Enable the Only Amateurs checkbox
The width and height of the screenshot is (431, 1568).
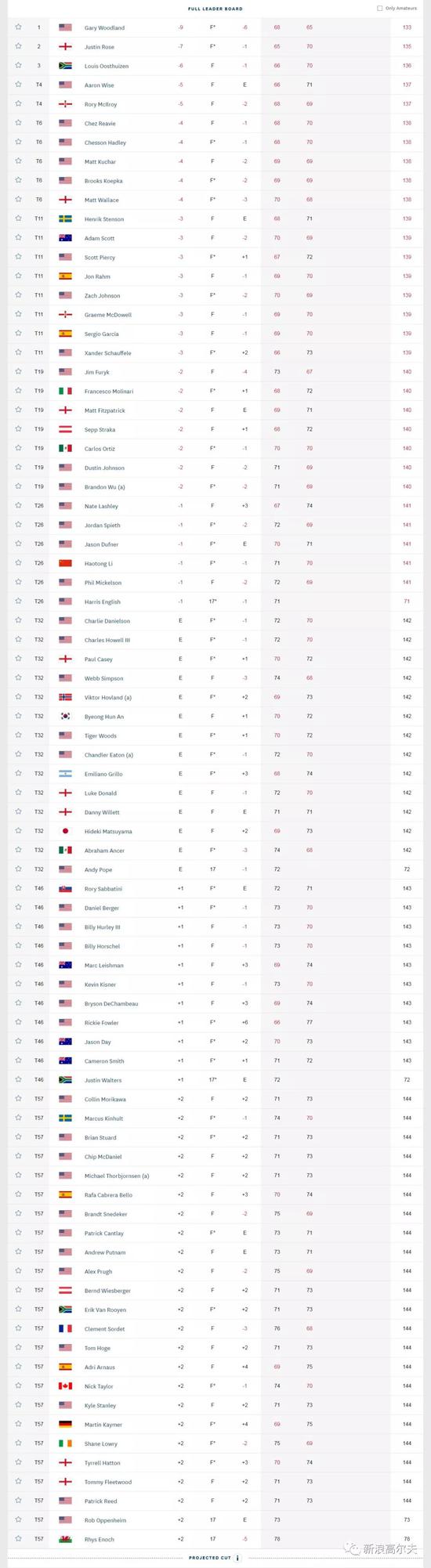pyautogui.click(x=380, y=9)
